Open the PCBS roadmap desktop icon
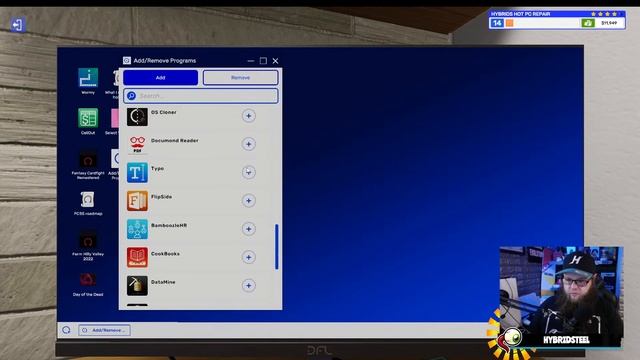640x360 pixels. [x=88, y=200]
